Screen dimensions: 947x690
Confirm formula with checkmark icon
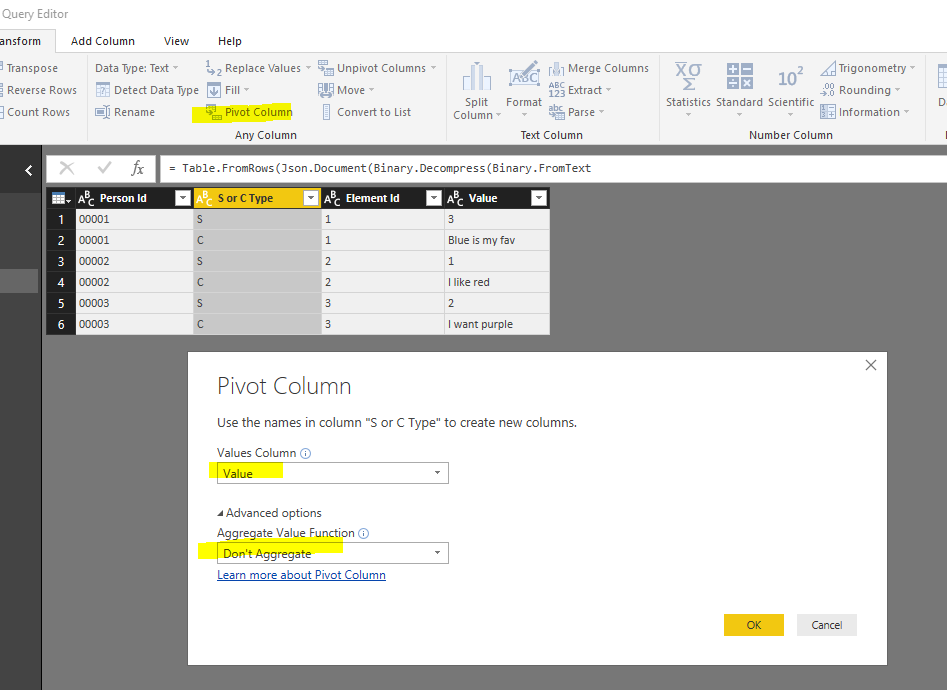coord(104,167)
